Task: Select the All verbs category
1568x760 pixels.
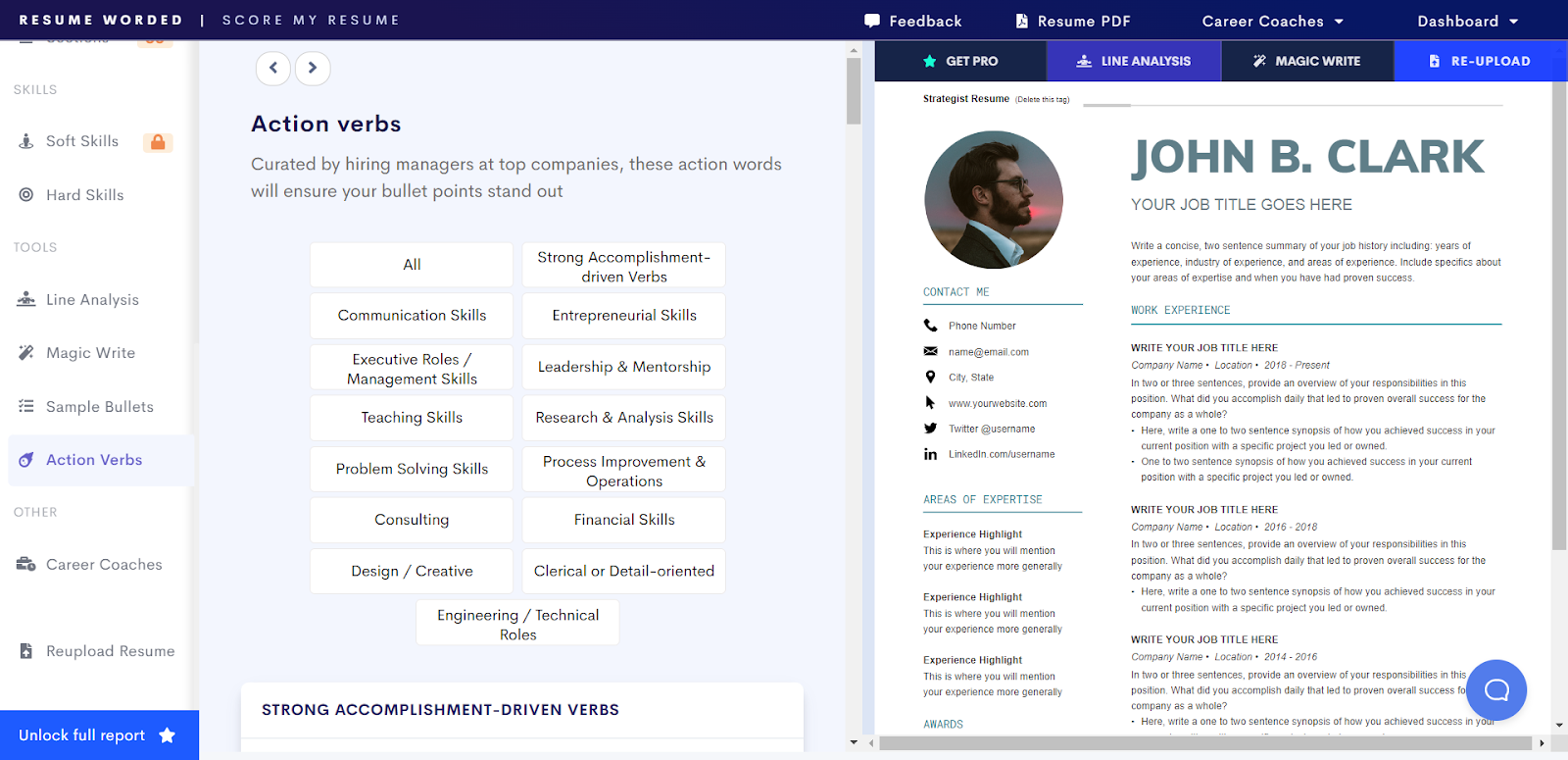Action: click(412, 265)
